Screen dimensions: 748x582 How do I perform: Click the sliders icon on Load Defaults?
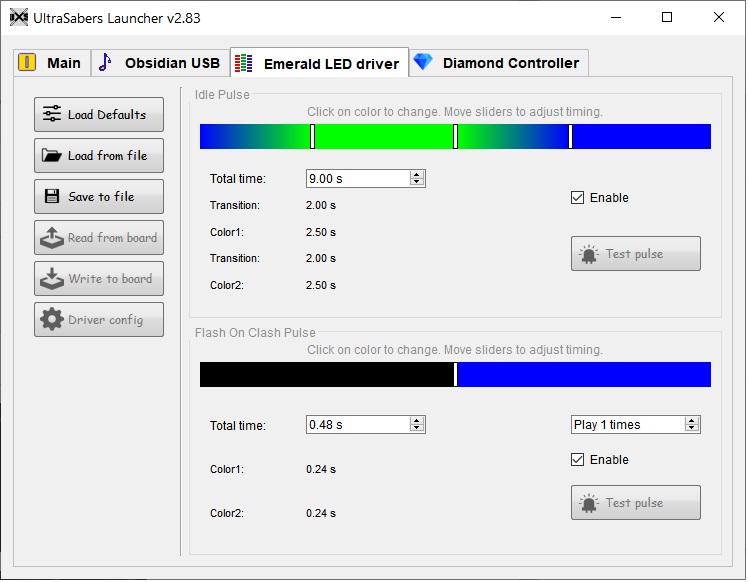point(52,115)
